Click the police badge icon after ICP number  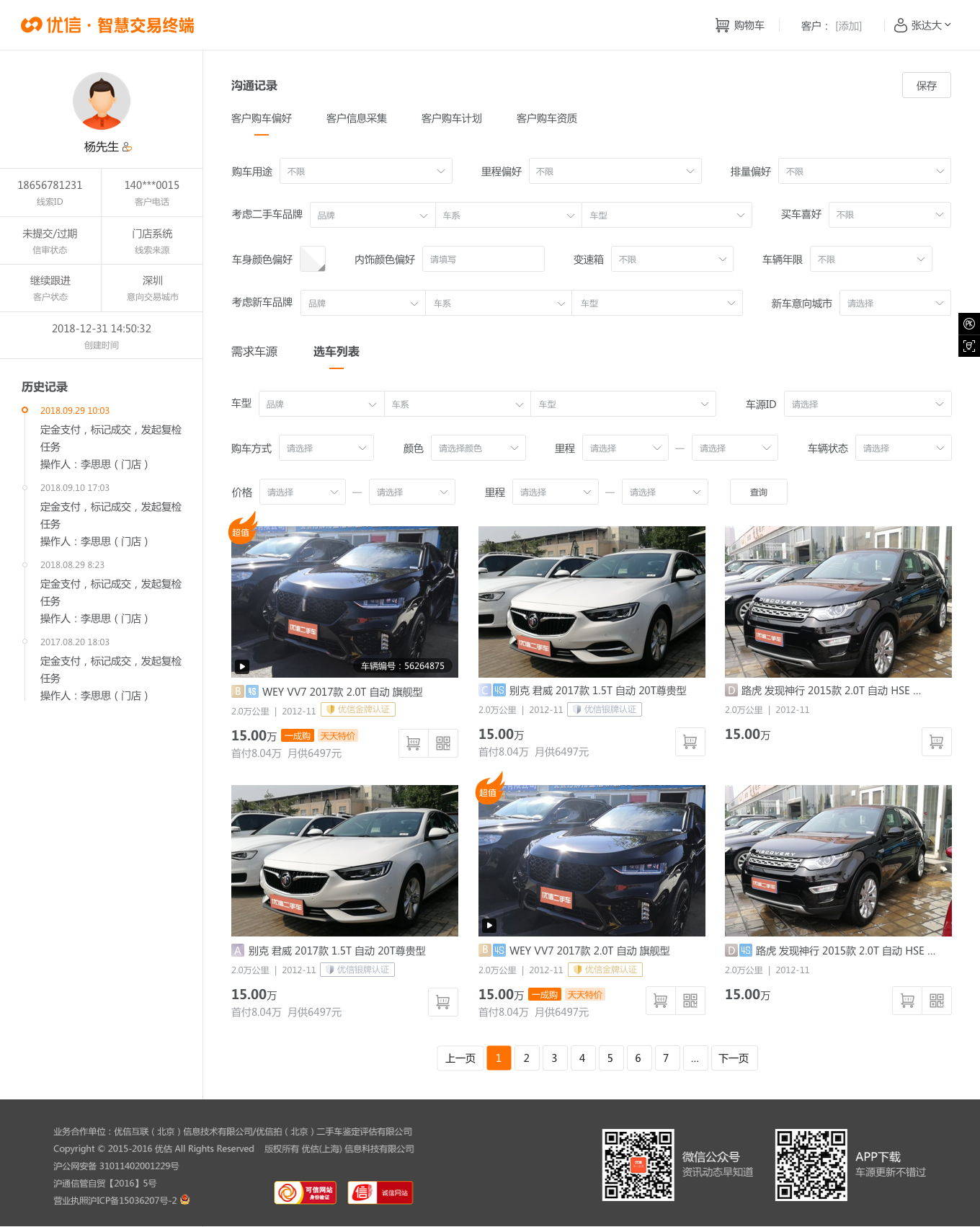coord(185,1200)
